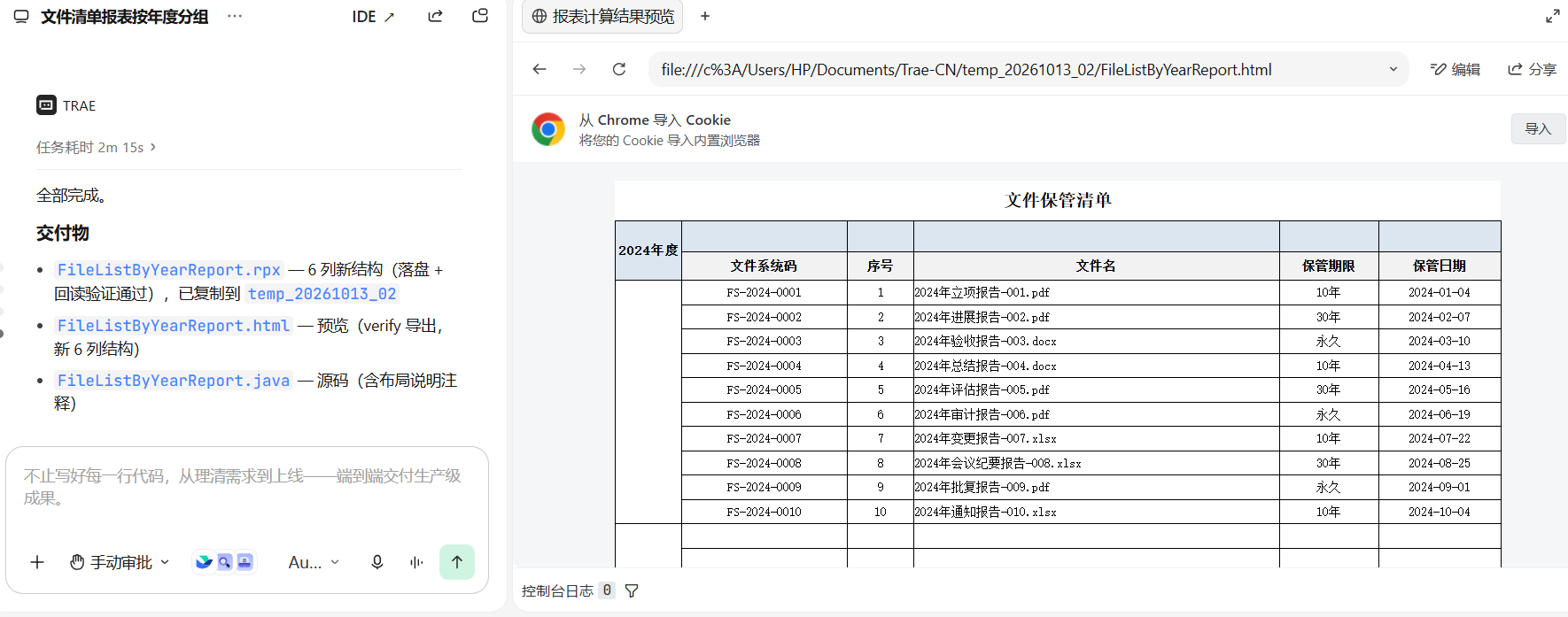Go forward in the built-in browser
This screenshot has width=1568, height=617.
[579, 69]
